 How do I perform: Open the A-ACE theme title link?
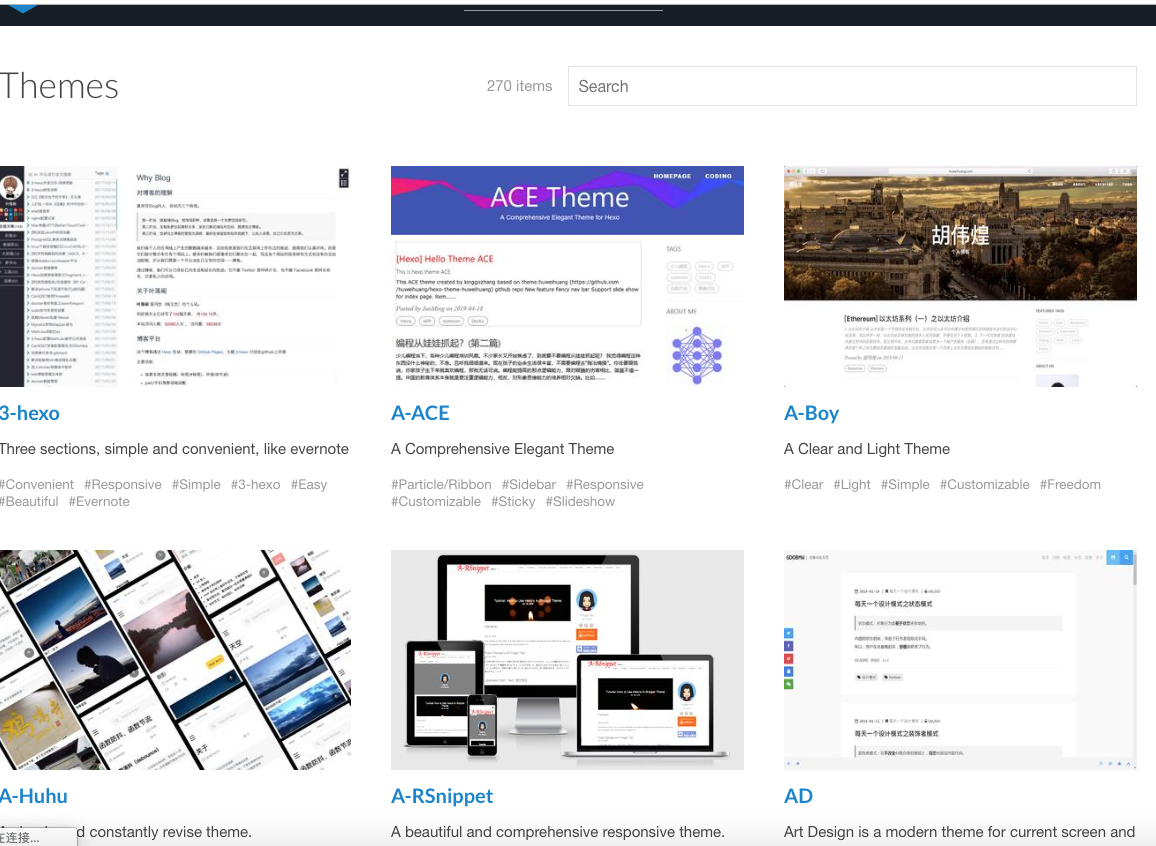420,413
